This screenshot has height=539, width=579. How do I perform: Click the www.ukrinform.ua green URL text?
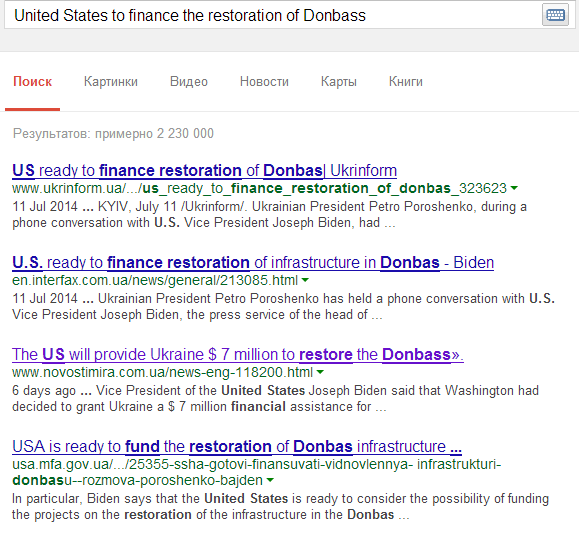click(259, 188)
